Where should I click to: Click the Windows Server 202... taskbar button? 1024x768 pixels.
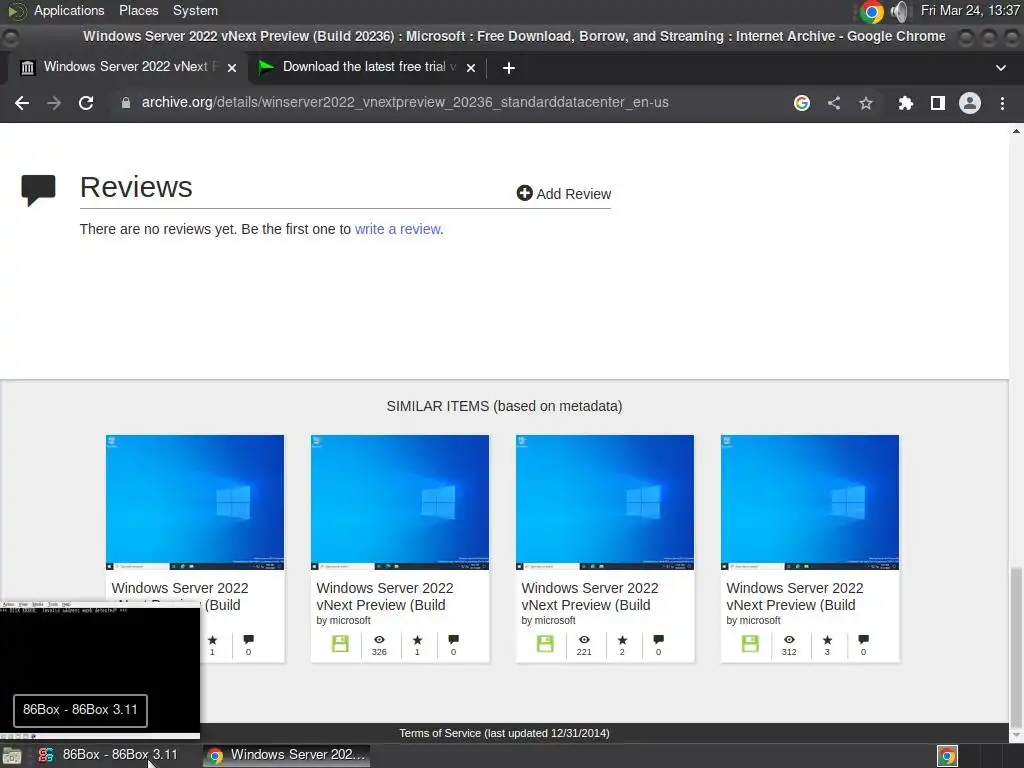(286, 755)
